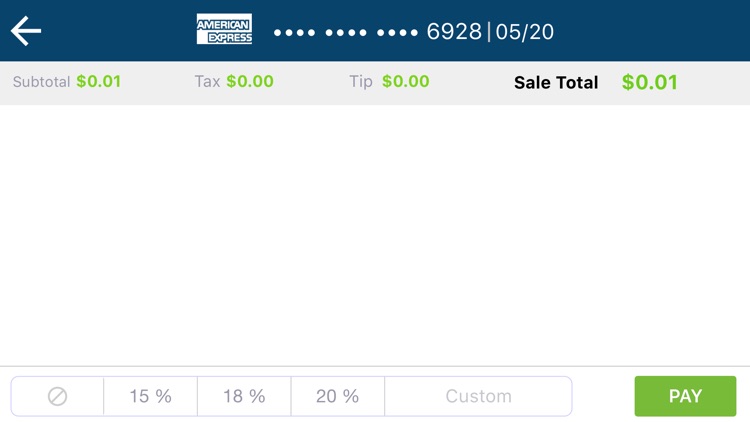Tap the masked card number dots
The width and height of the screenshot is (750, 422).
pos(346,32)
